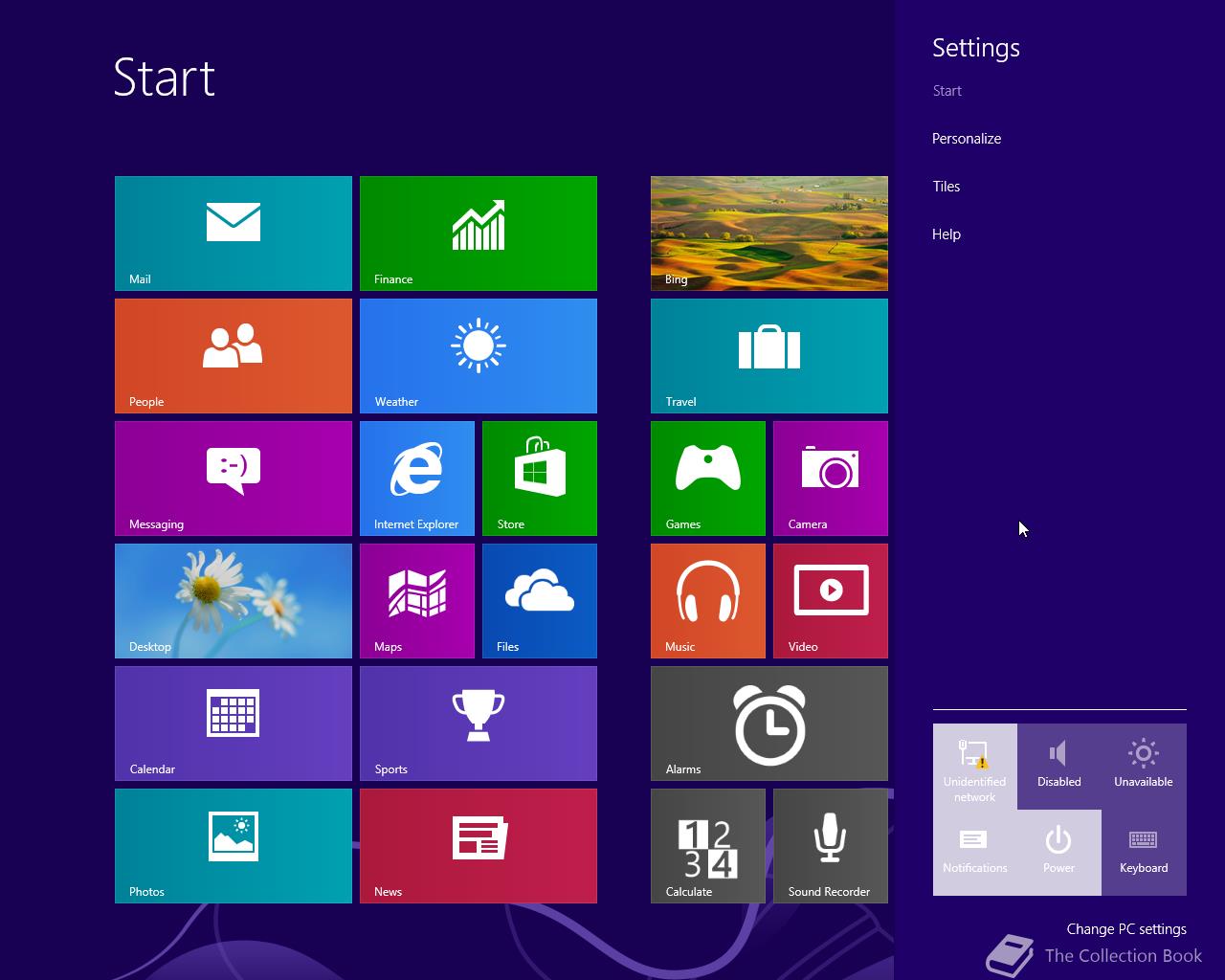Open the Power options button

click(1059, 853)
